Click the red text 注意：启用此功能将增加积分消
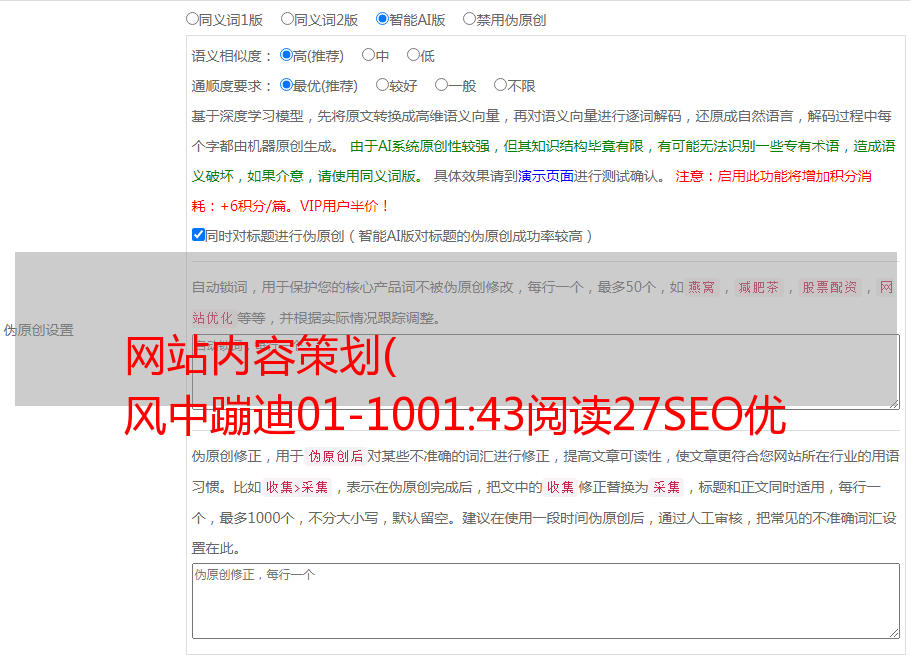The height and width of the screenshot is (658, 911). [x=773, y=176]
